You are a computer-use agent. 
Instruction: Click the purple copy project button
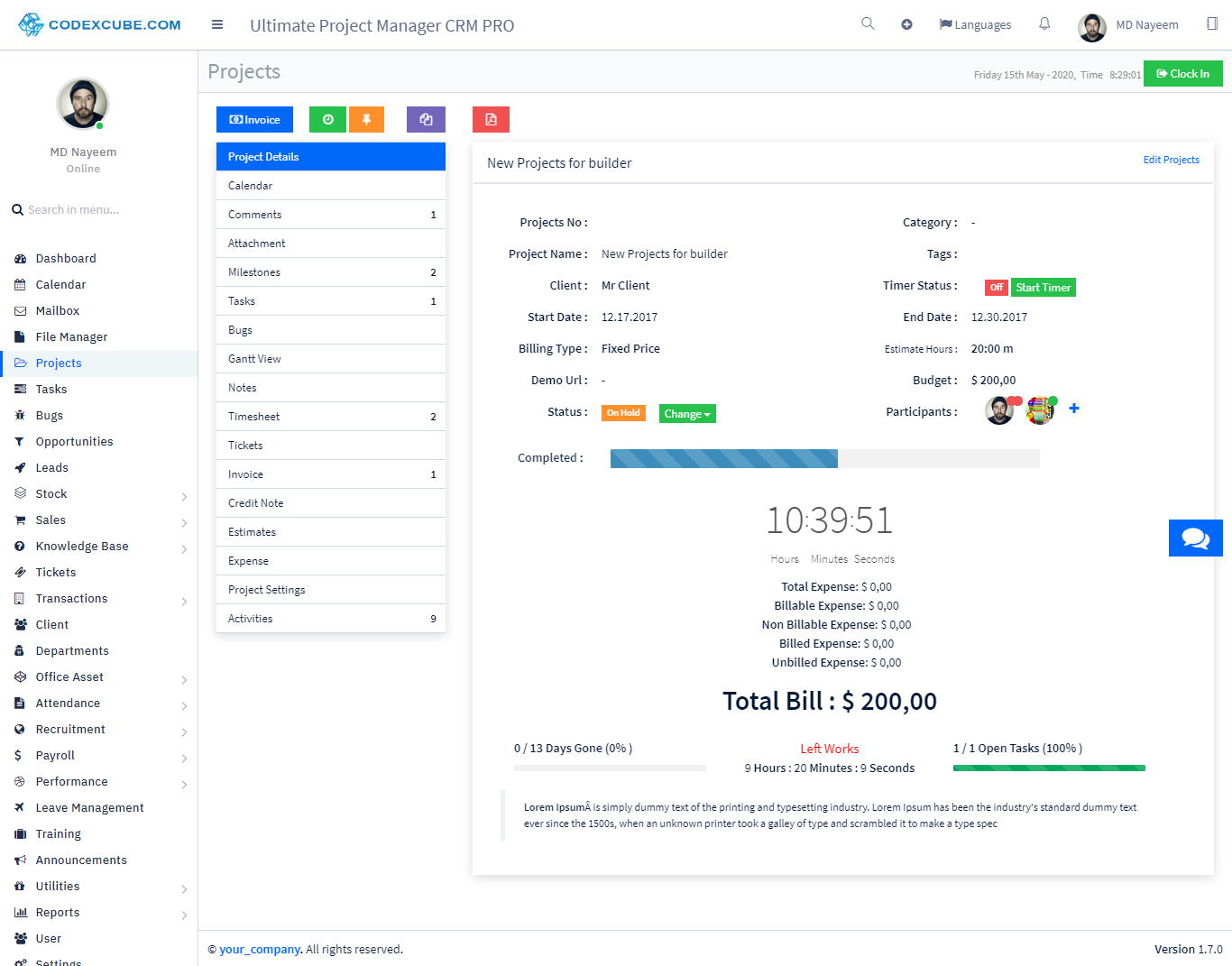(426, 119)
